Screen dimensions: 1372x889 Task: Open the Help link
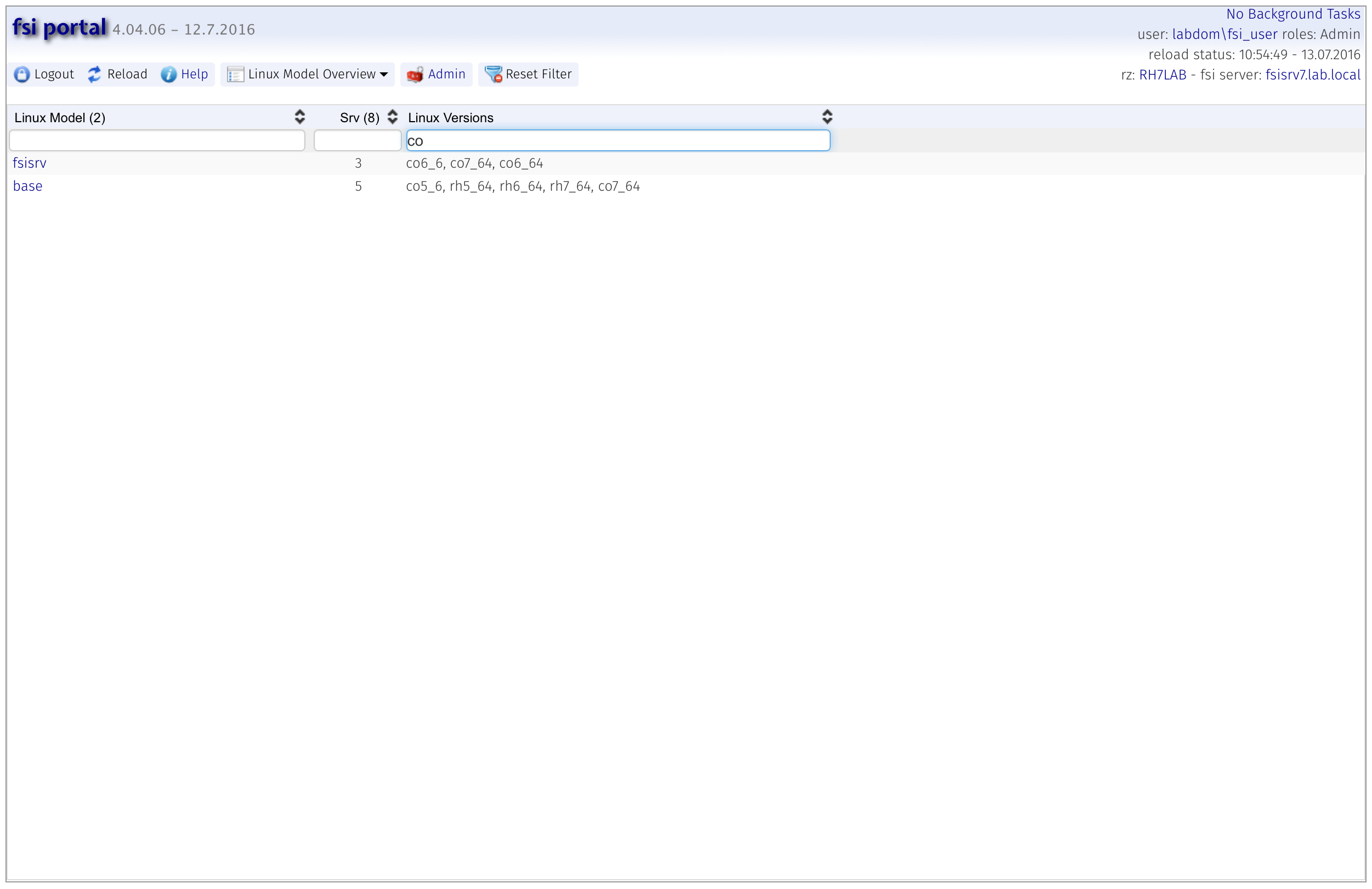tap(194, 75)
